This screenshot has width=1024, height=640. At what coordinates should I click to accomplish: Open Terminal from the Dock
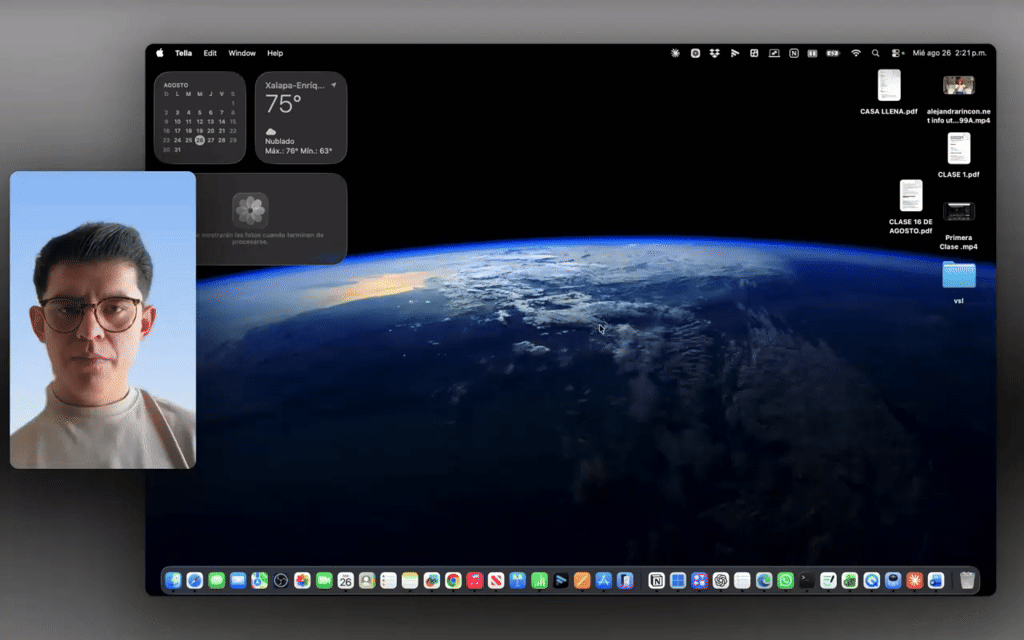click(807, 580)
